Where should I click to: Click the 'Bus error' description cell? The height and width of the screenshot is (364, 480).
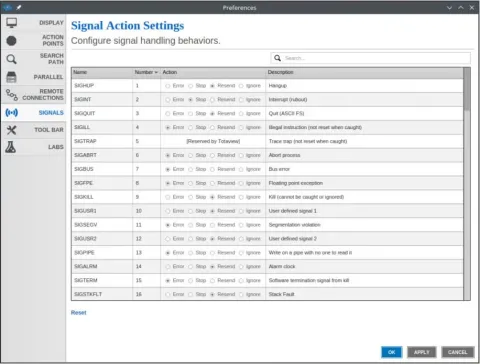tap(364, 169)
